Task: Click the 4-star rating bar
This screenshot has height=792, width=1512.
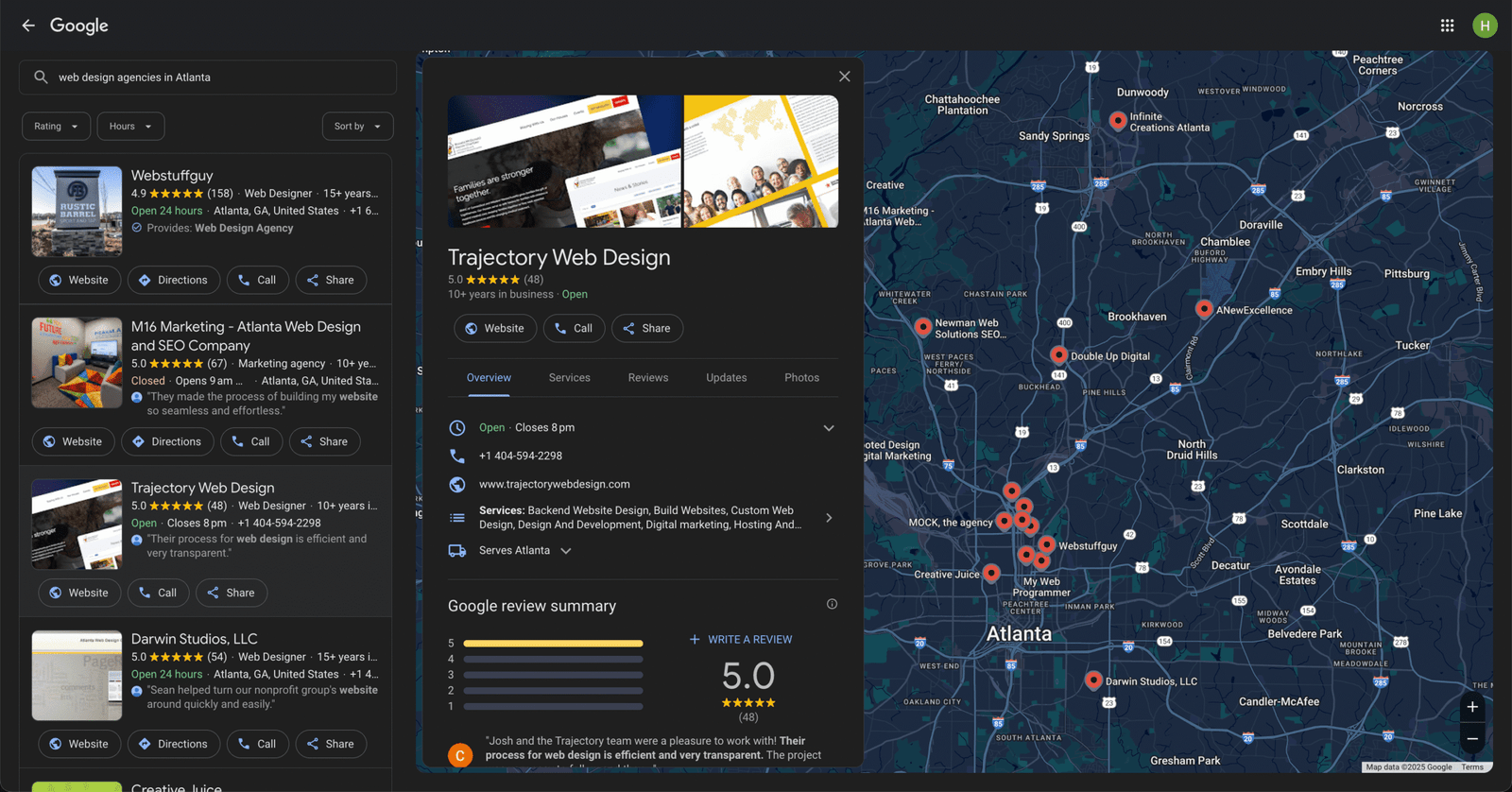Action: click(x=553, y=660)
